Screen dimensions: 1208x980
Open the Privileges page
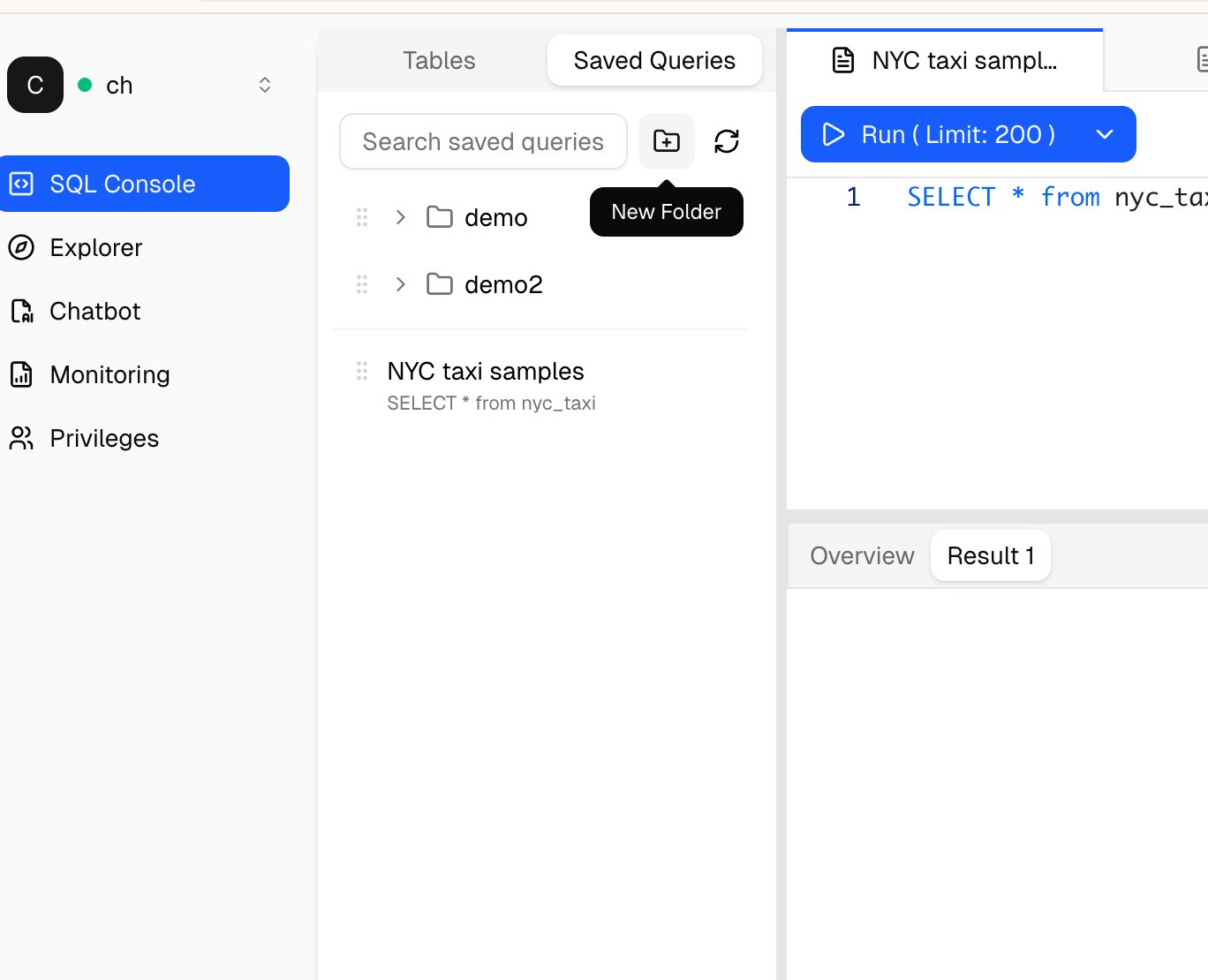[103, 439]
